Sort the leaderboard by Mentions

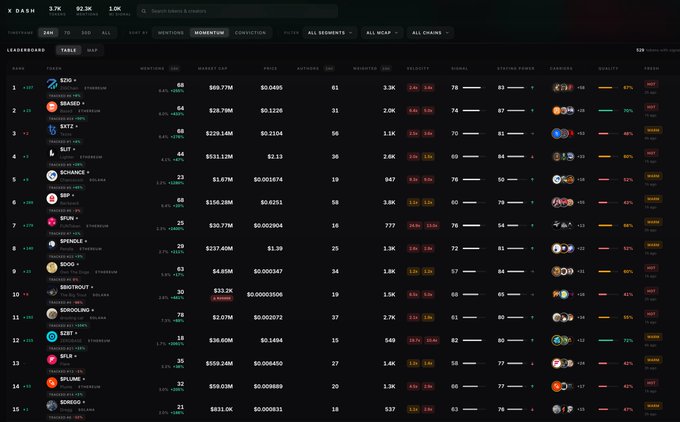point(171,33)
